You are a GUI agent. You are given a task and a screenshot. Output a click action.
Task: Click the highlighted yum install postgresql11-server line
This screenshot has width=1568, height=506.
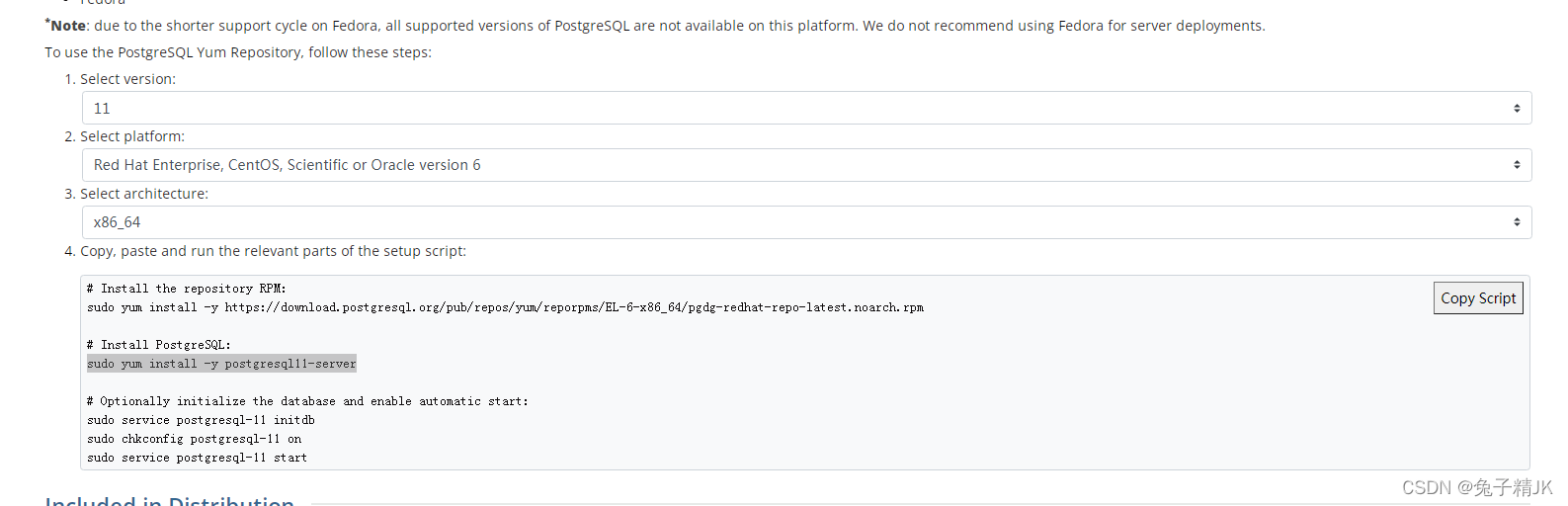click(221, 364)
